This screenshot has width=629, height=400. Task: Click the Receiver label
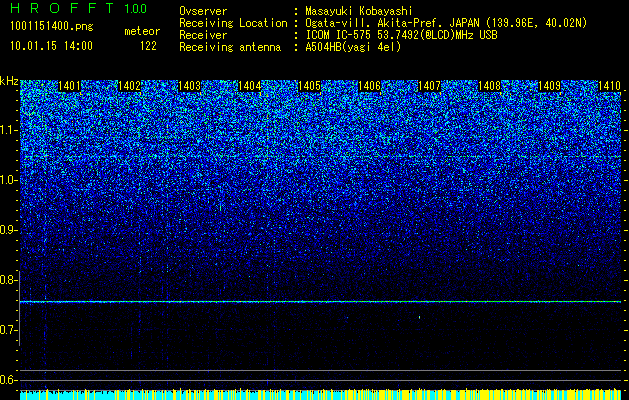click(x=203, y=35)
